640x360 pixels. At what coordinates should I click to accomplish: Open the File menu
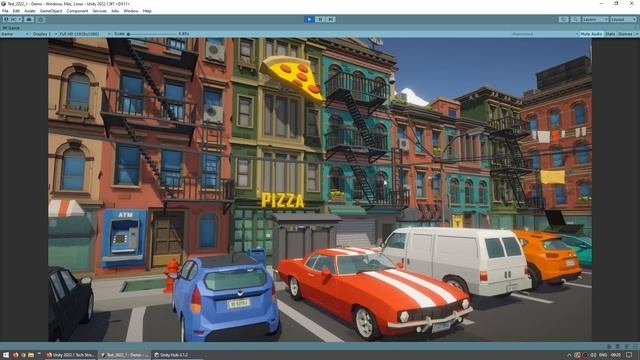coord(5,11)
